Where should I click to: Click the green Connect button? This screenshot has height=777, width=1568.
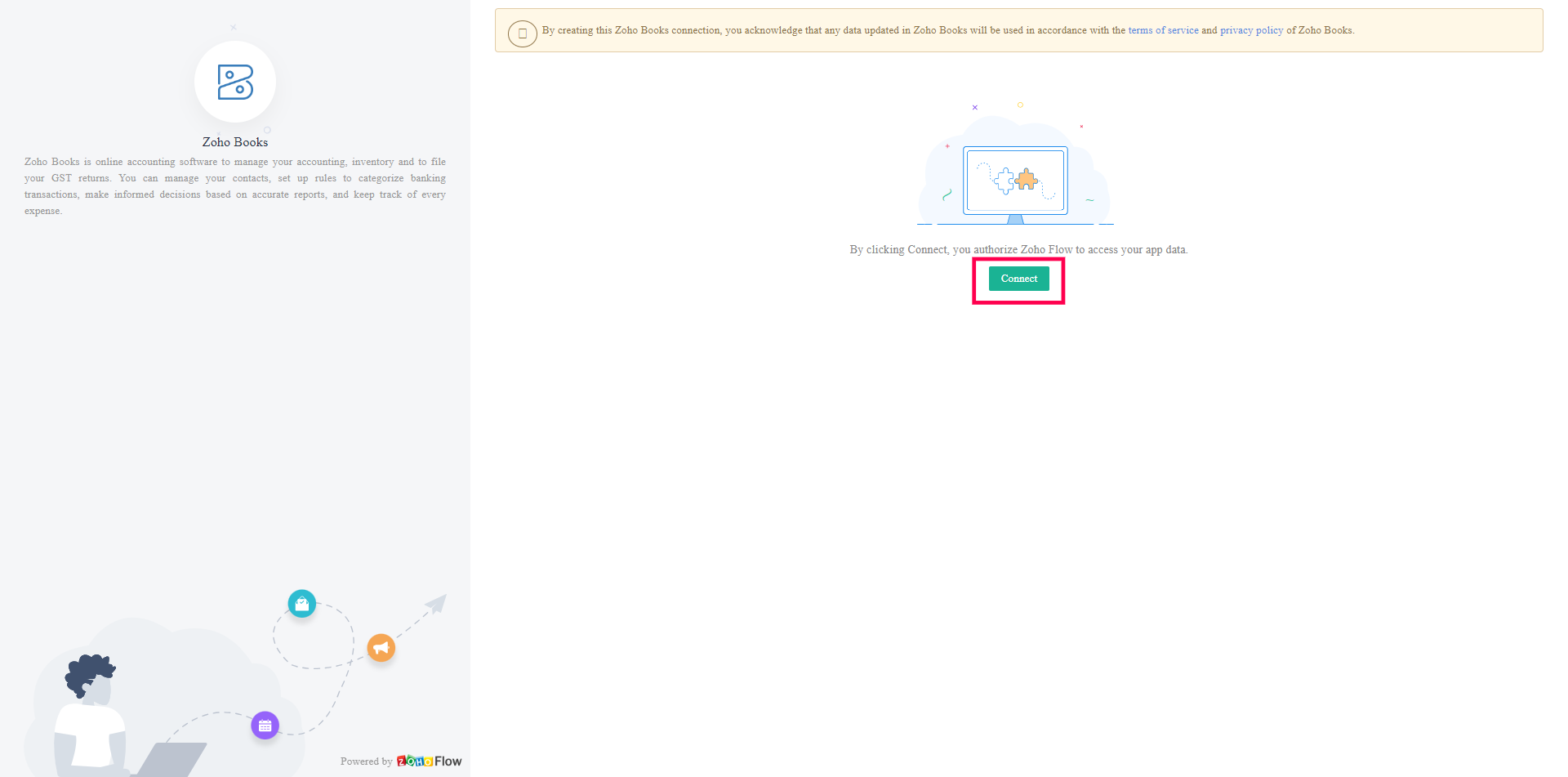(x=1018, y=279)
